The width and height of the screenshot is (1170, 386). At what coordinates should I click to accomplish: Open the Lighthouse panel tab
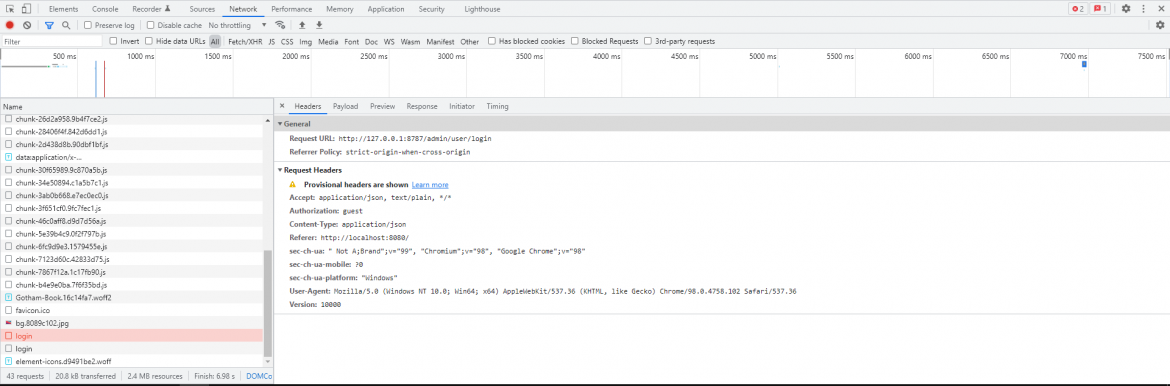point(482,9)
